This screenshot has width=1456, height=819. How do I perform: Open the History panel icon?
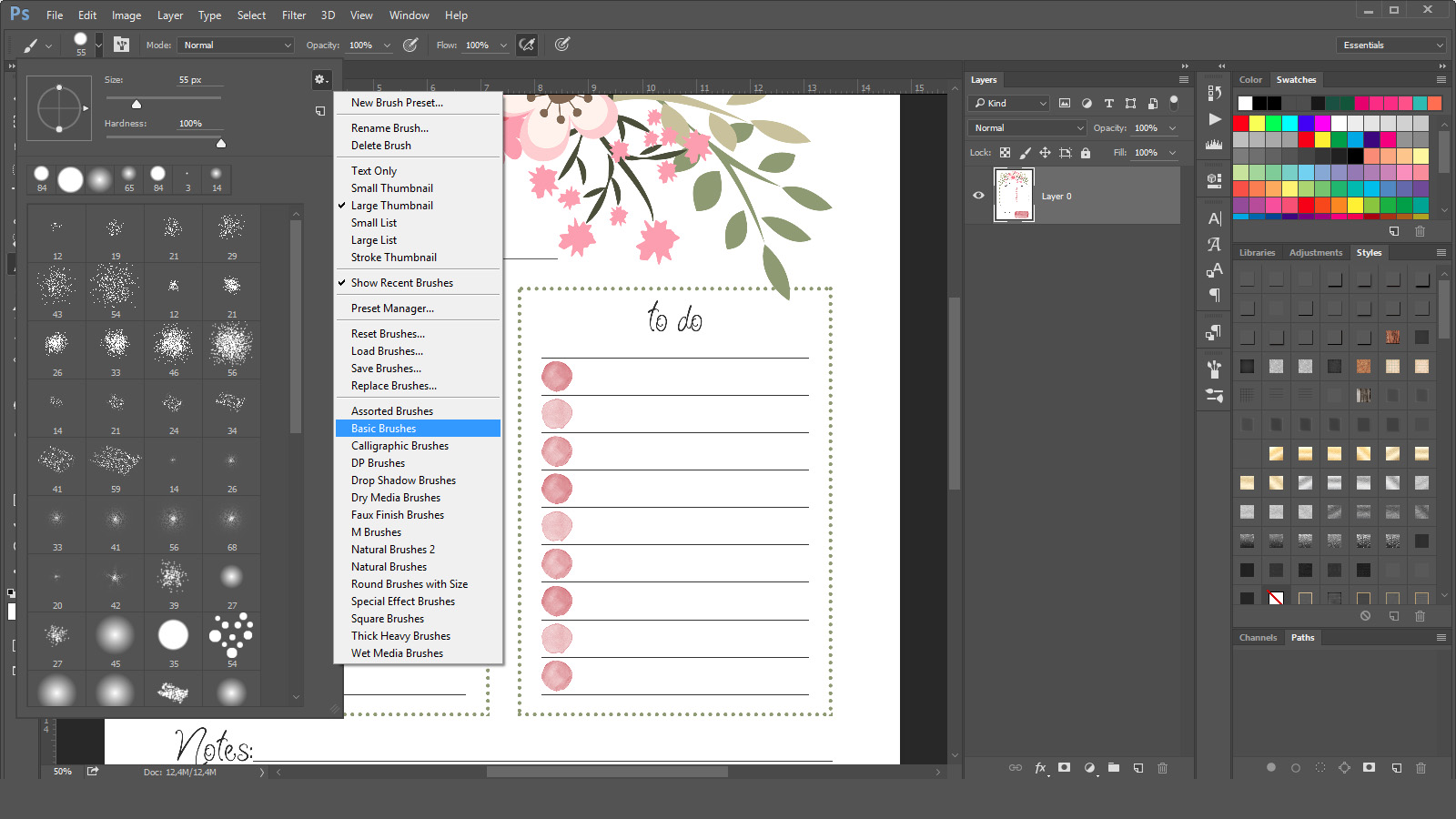point(1214,93)
